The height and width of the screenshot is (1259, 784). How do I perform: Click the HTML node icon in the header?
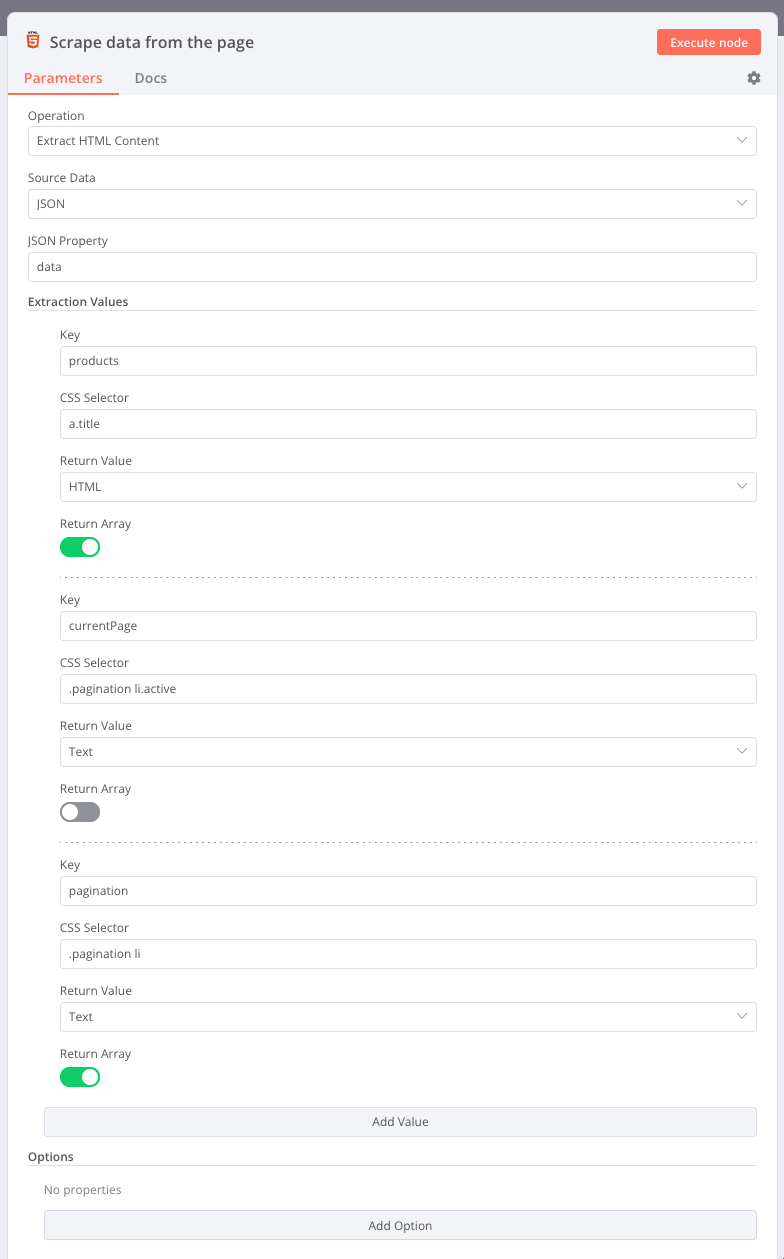[33, 41]
